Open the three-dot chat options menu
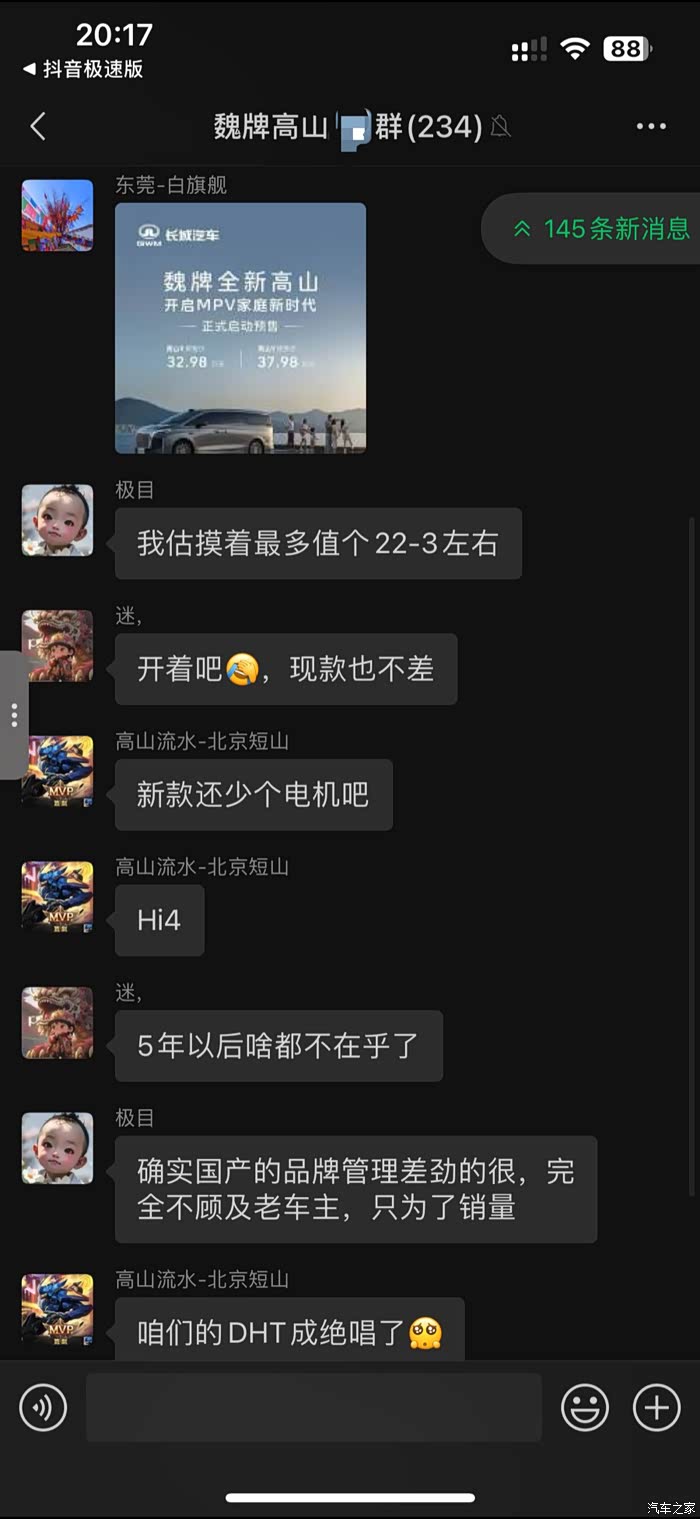700x1519 pixels. click(x=651, y=127)
